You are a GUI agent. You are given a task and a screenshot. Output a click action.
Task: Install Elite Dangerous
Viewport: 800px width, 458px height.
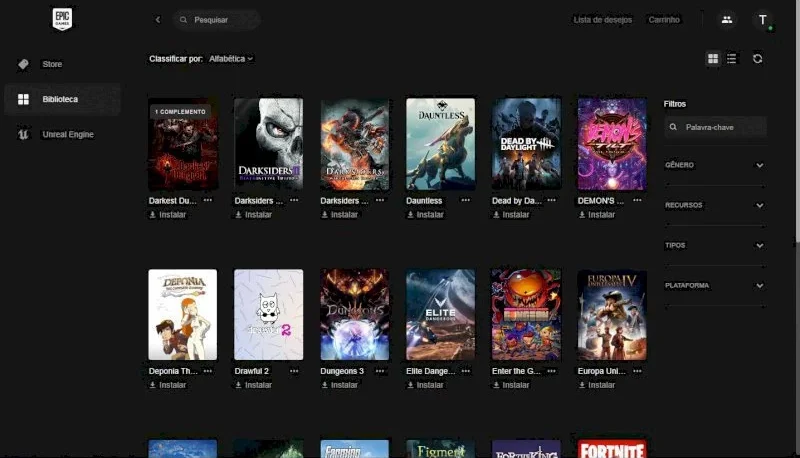point(425,385)
